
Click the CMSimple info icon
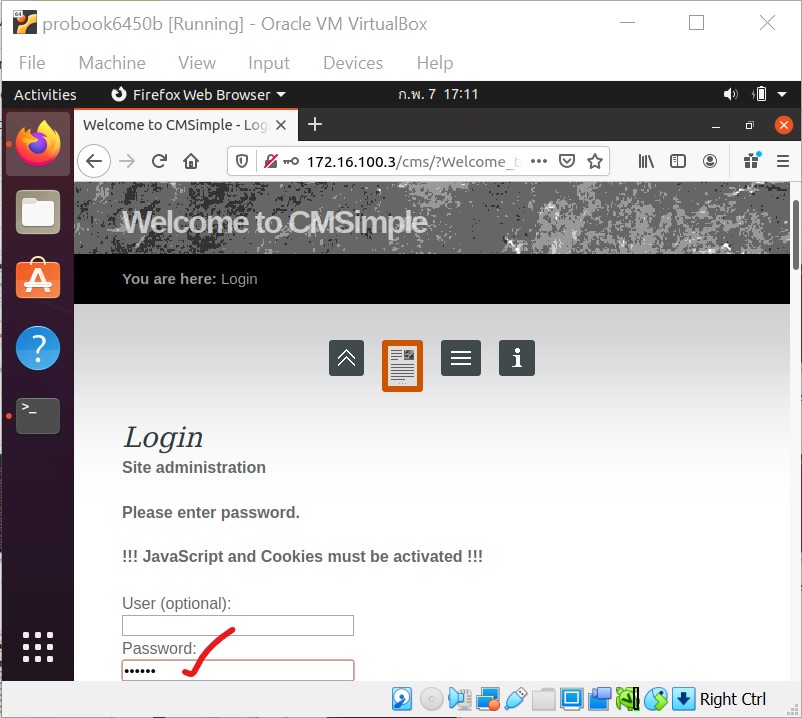click(x=517, y=358)
